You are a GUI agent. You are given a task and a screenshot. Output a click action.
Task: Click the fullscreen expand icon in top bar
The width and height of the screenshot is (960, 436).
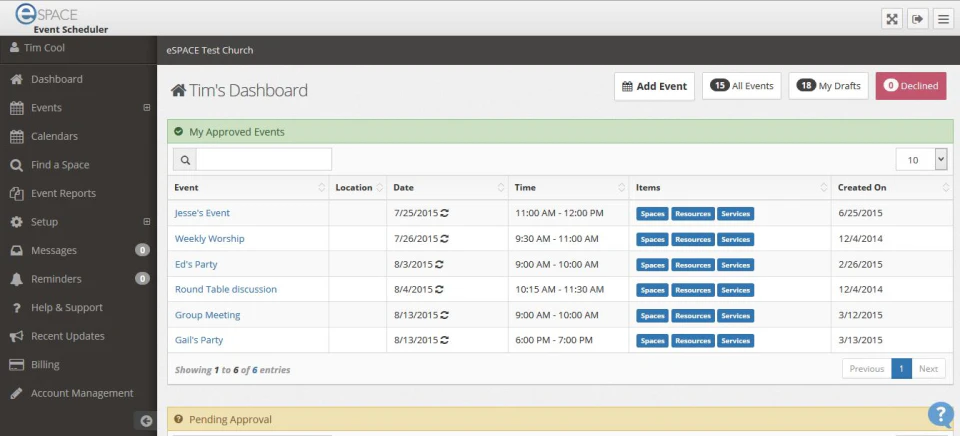[x=892, y=19]
